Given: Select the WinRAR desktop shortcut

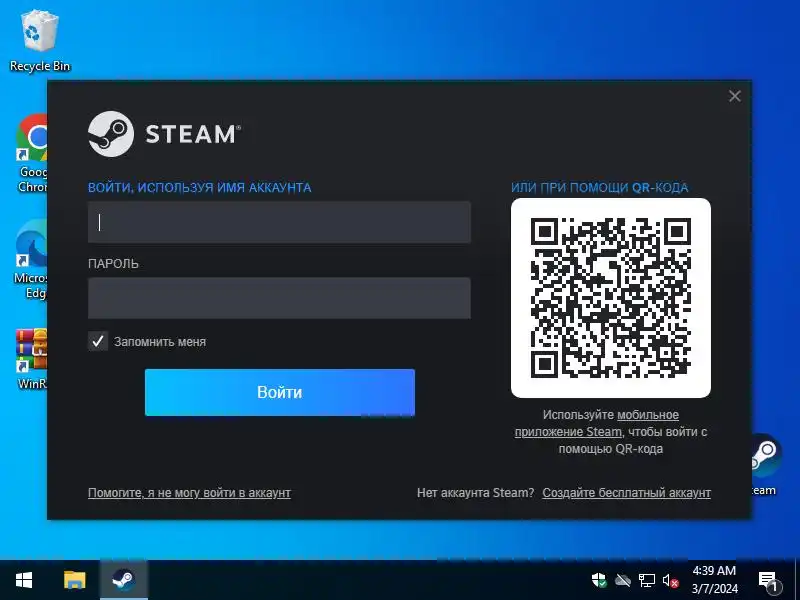Looking at the screenshot, I should pyautogui.click(x=31, y=360).
